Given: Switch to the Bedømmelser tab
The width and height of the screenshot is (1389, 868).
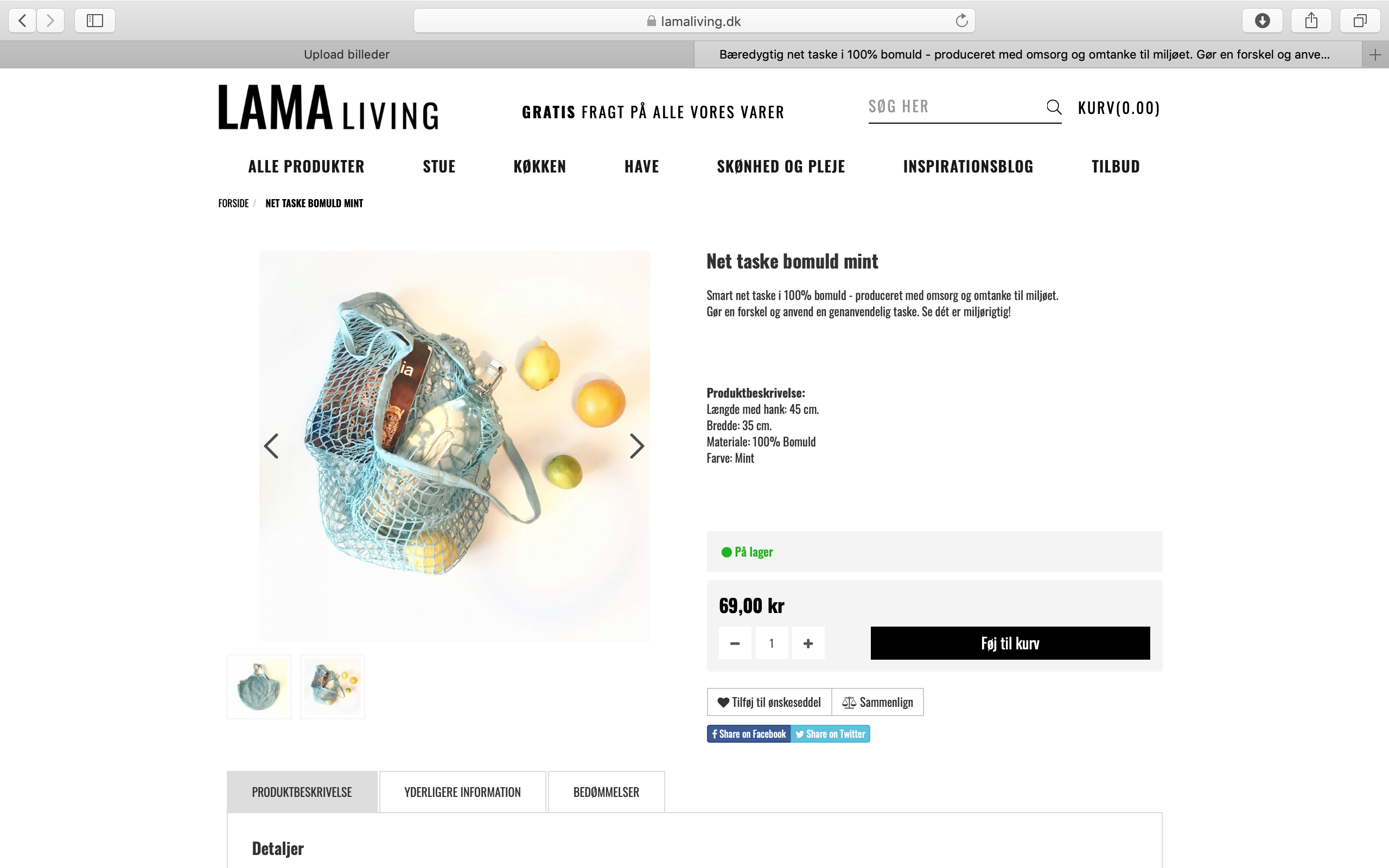Looking at the screenshot, I should 606,792.
